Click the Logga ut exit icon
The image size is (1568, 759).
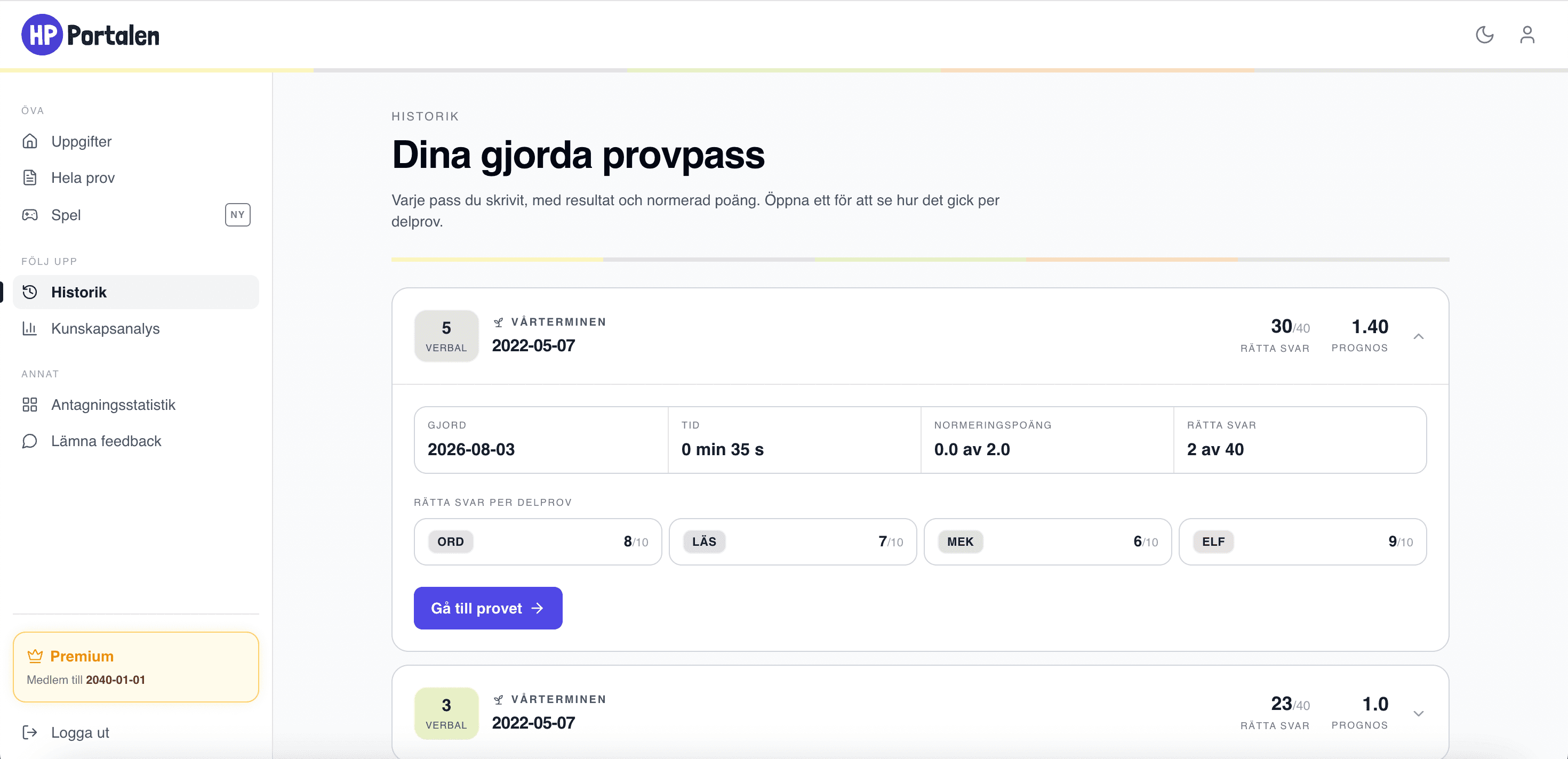30,732
